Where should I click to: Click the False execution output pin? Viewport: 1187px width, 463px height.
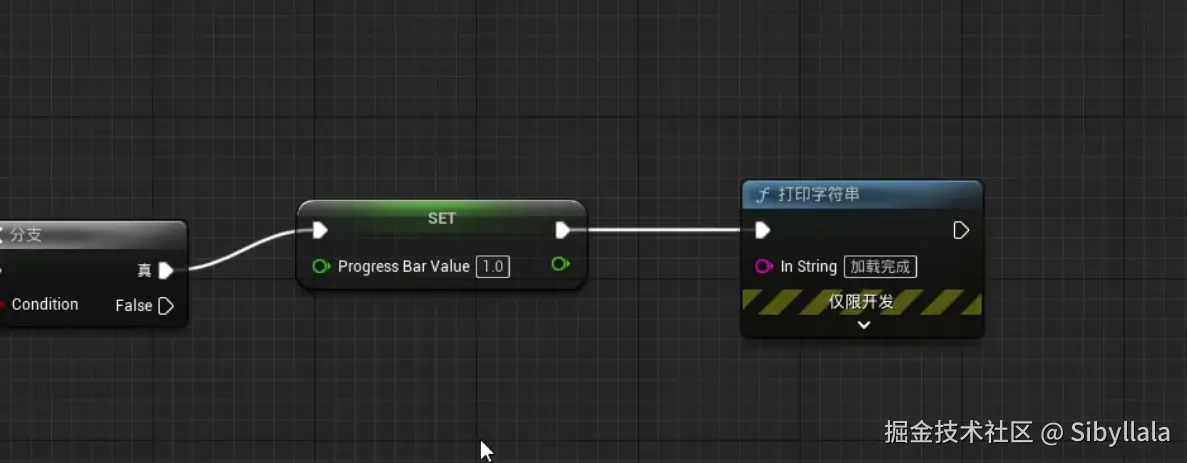(x=167, y=306)
